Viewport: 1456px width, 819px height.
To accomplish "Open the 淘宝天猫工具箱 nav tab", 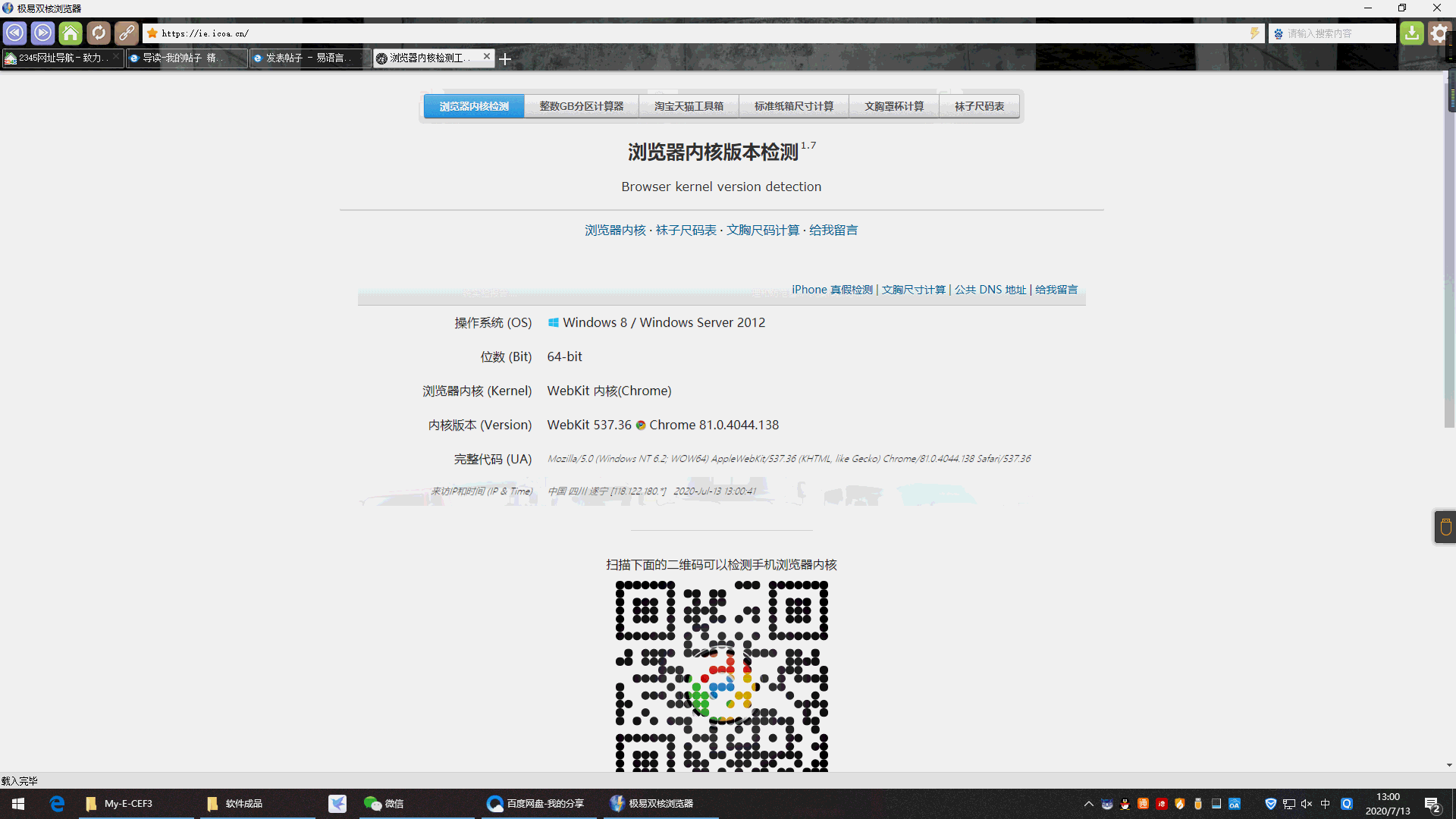I will 689,106.
